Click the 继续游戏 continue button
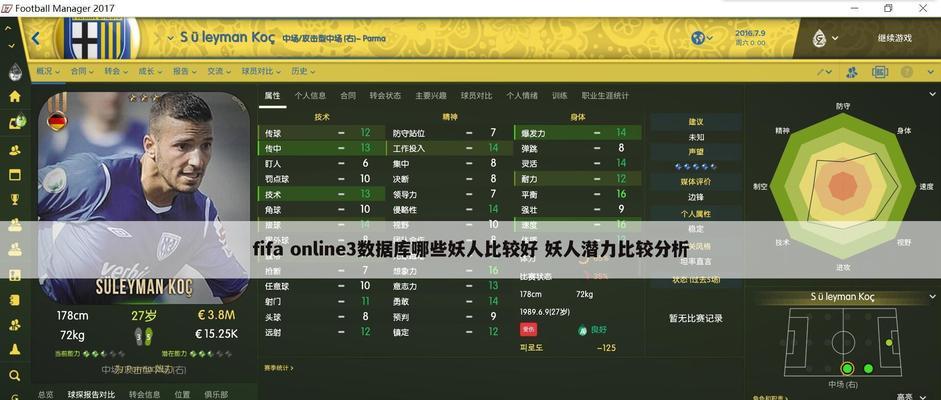This screenshot has width=941, height=400. point(894,38)
